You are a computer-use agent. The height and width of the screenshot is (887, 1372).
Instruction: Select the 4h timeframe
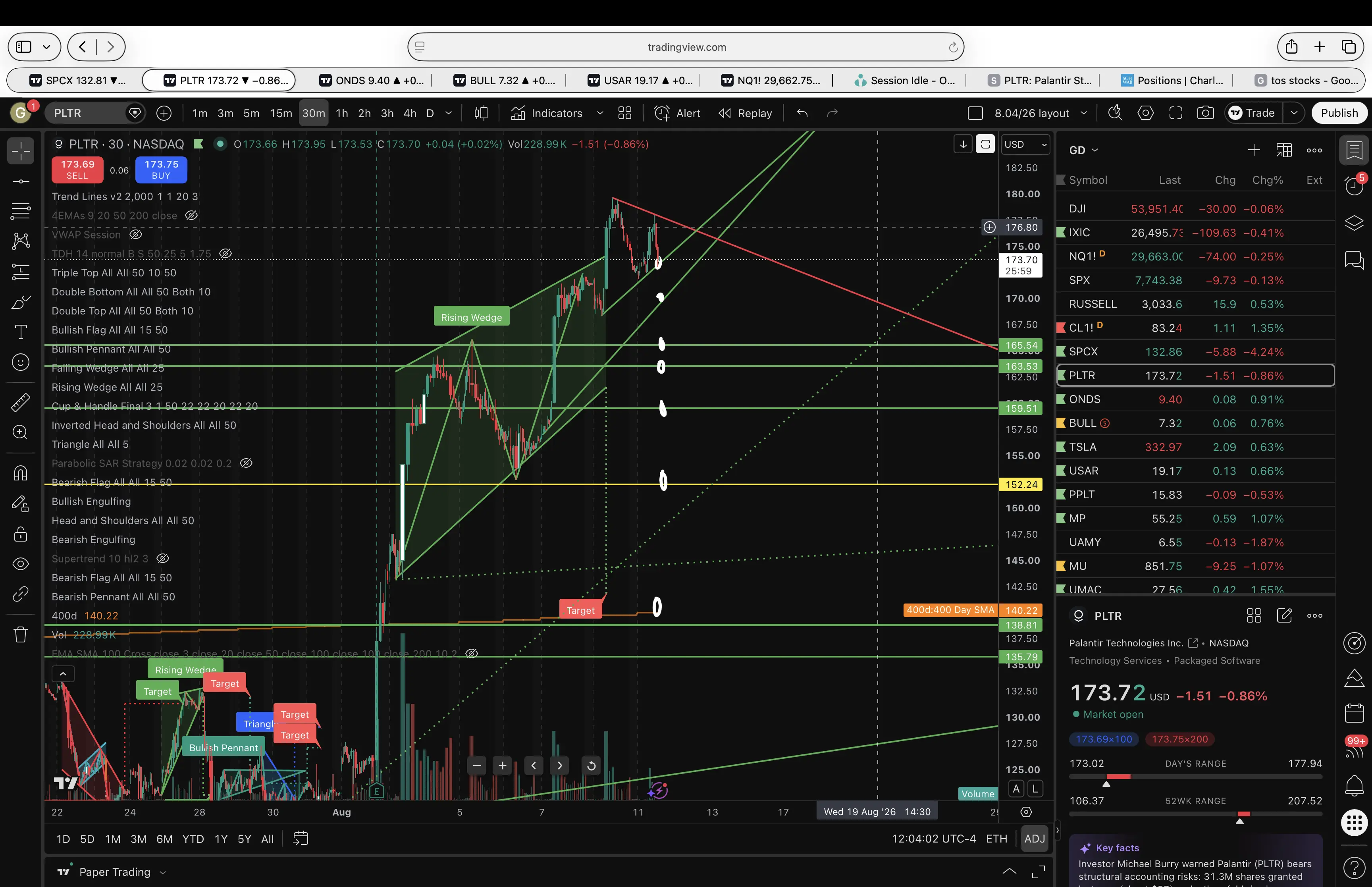point(410,114)
